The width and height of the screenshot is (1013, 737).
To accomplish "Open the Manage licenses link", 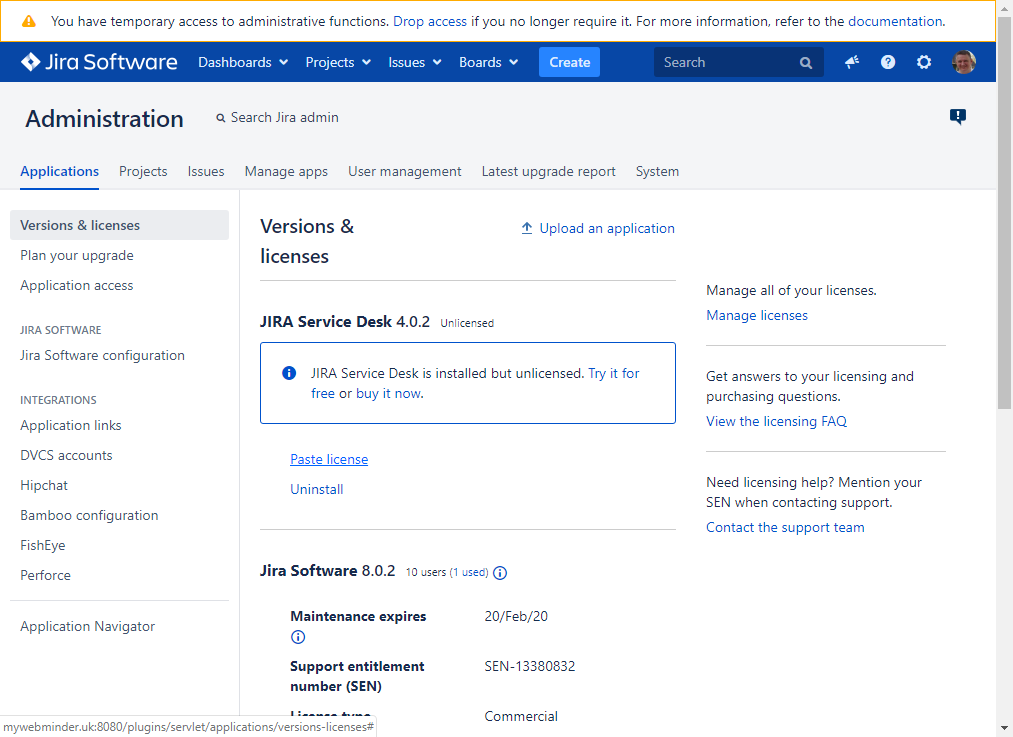I will 757,315.
